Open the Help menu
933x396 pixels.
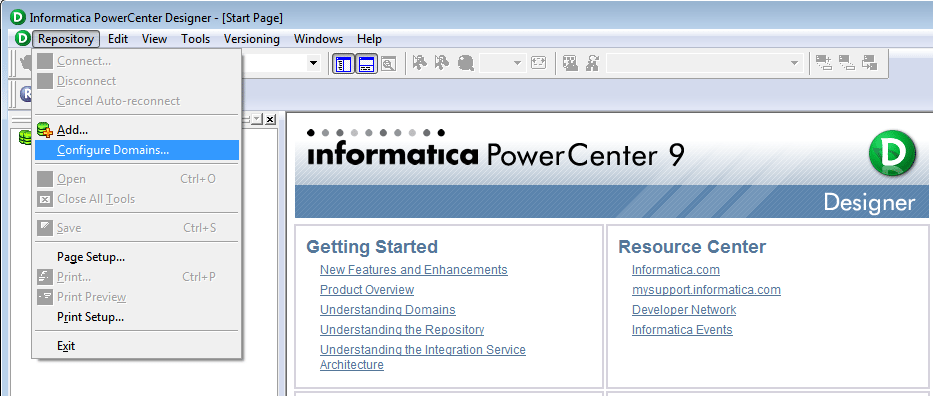point(369,39)
